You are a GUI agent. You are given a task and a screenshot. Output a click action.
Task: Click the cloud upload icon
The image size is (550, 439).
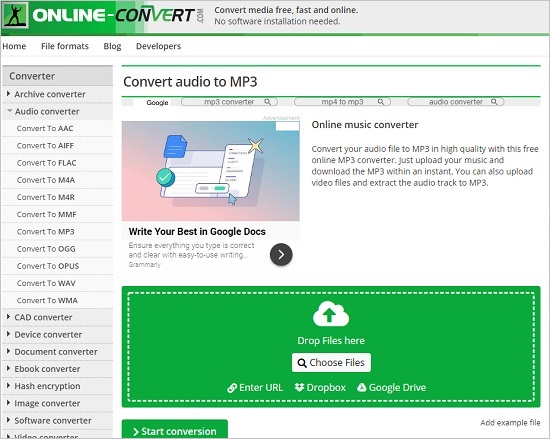tap(330, 313)
